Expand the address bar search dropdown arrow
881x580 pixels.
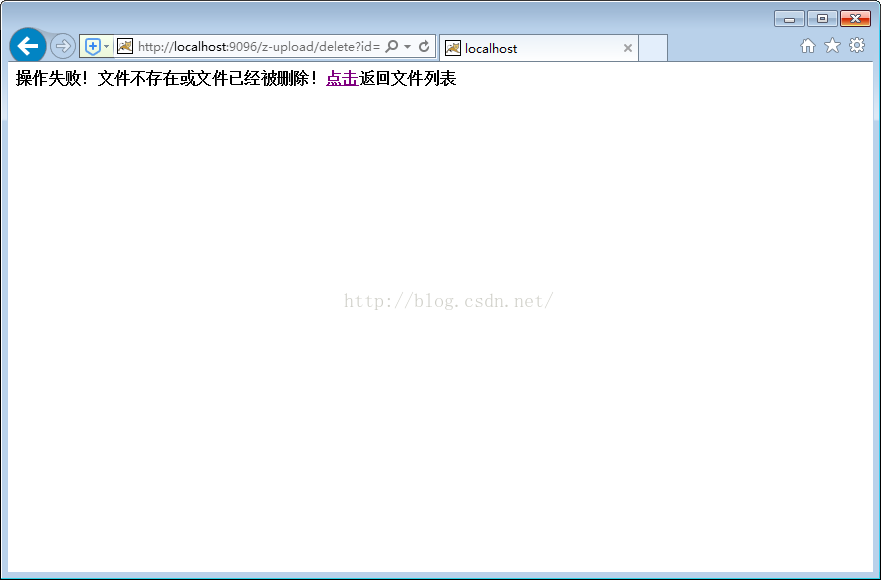[x=408, y=46]
